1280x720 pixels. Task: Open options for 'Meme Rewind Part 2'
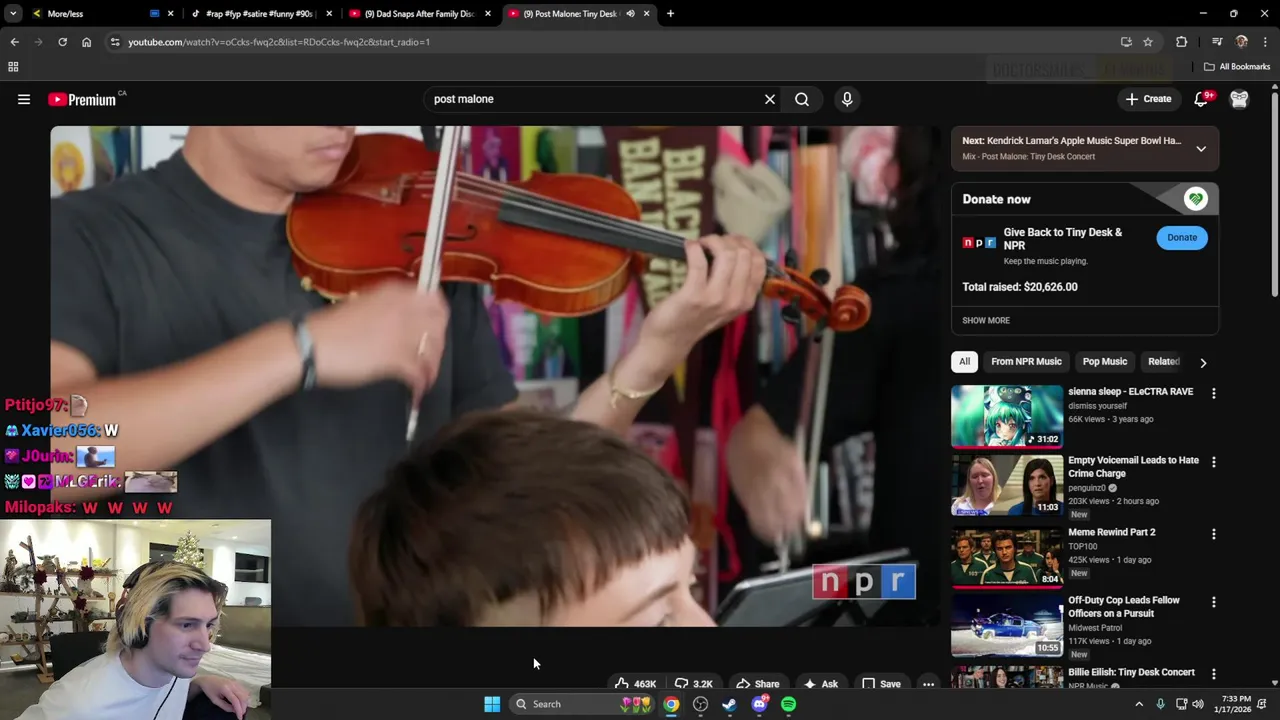[x=1214, y=534]
